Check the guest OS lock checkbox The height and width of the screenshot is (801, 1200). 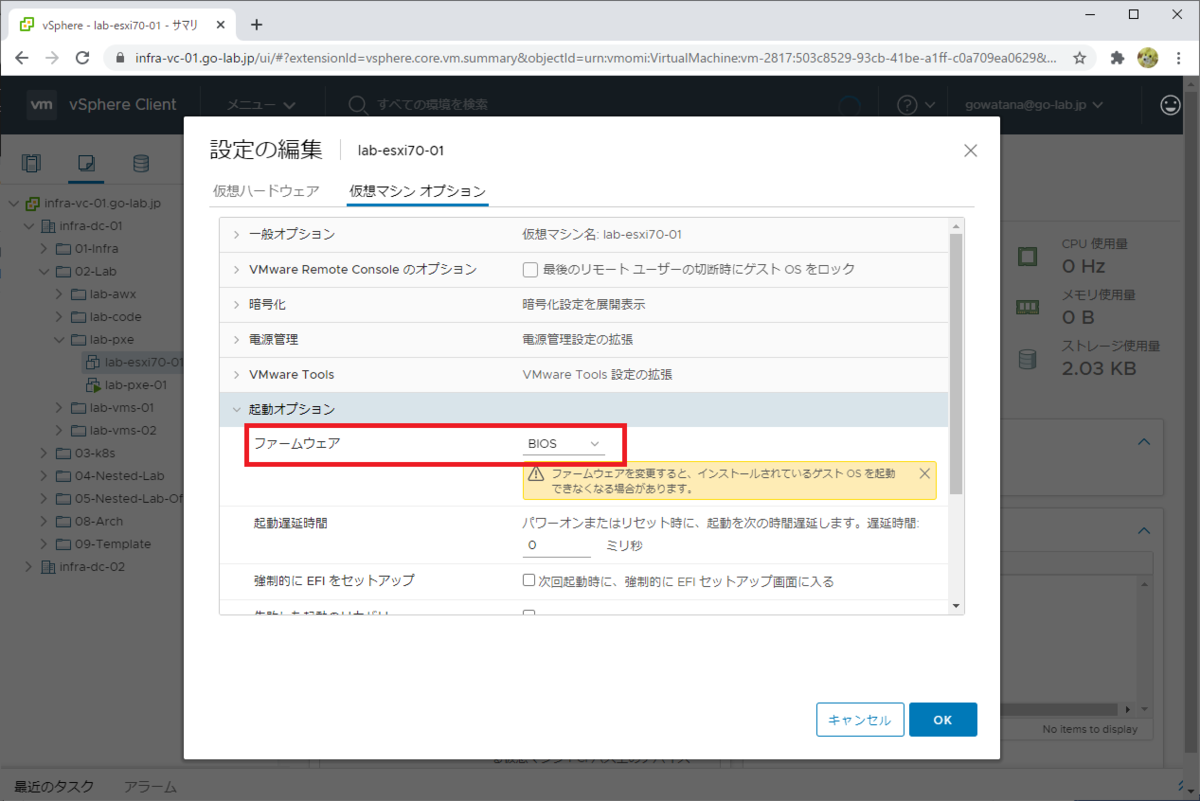pyautogui.click(x=531, y=270)
